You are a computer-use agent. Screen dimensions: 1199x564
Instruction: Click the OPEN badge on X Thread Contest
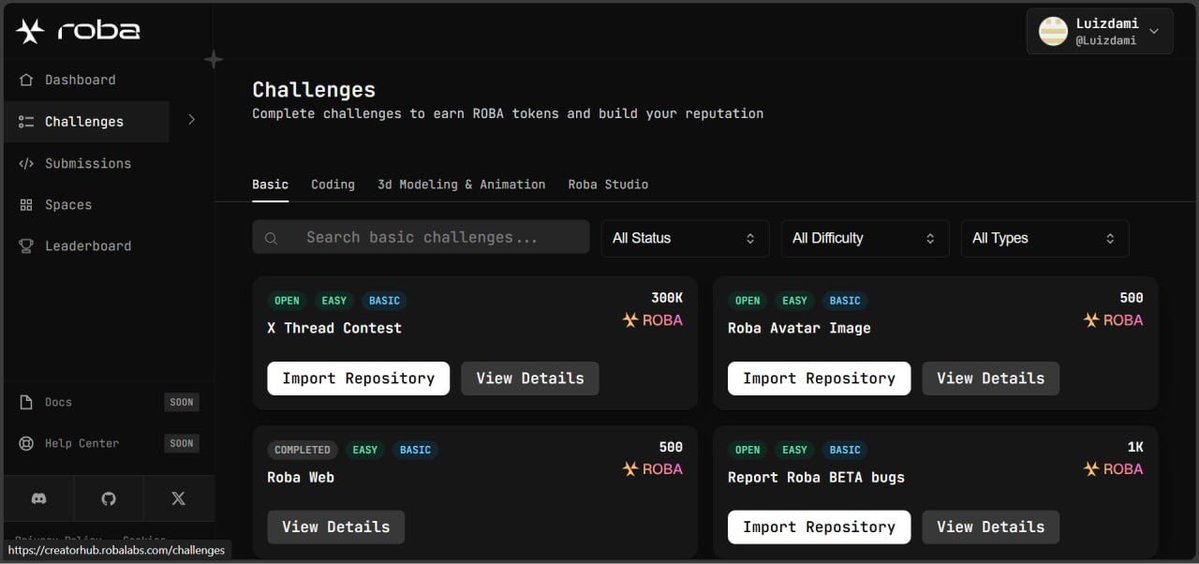tap(287, 300)
